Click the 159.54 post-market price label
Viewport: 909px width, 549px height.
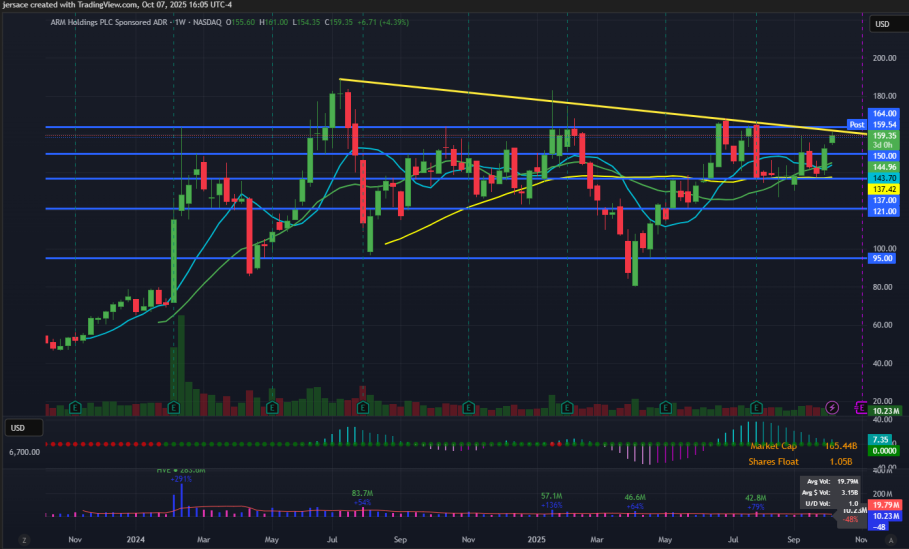point(884,125)
